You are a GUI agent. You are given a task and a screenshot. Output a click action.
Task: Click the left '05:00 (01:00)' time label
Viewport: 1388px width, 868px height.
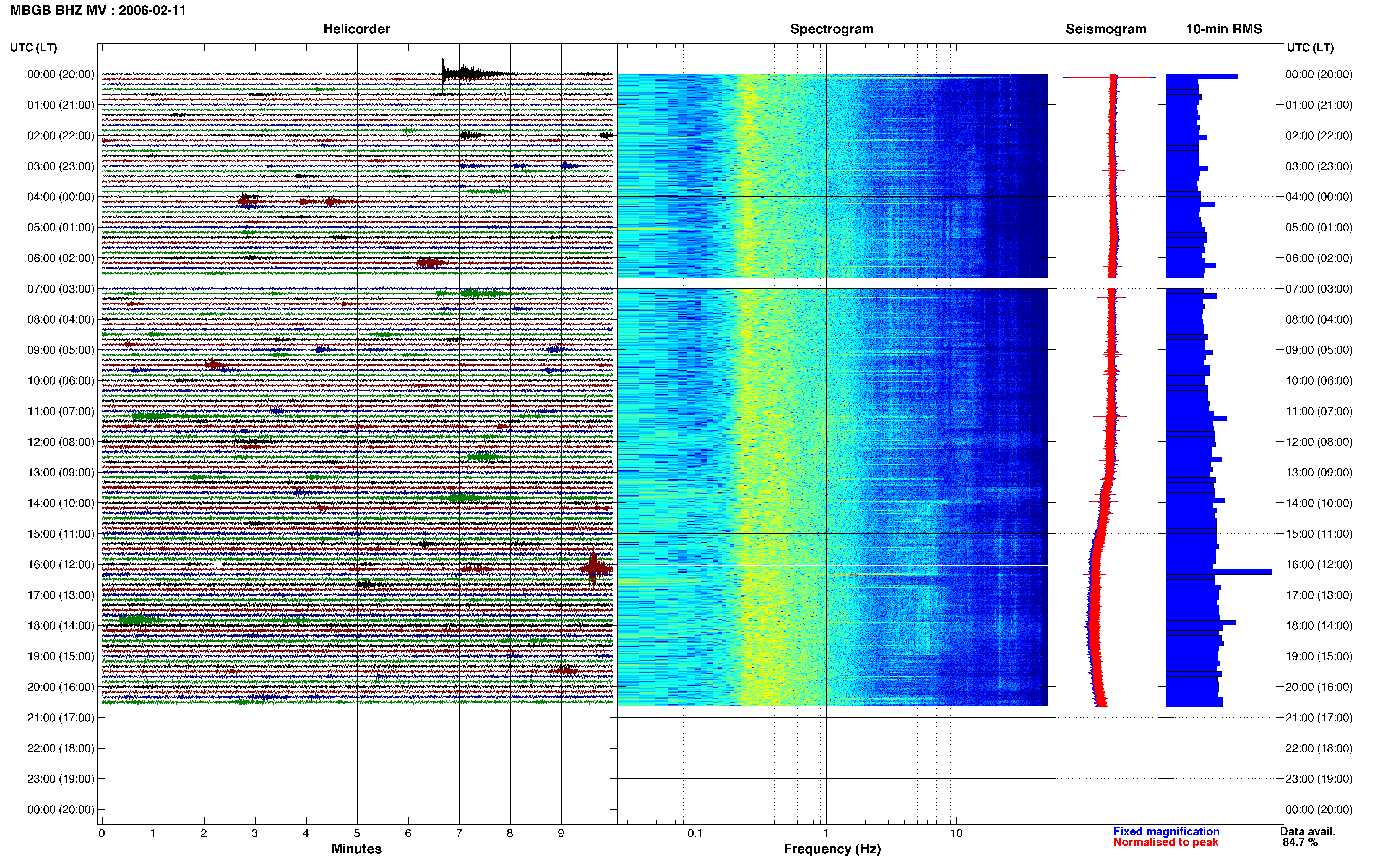[61, 227]
